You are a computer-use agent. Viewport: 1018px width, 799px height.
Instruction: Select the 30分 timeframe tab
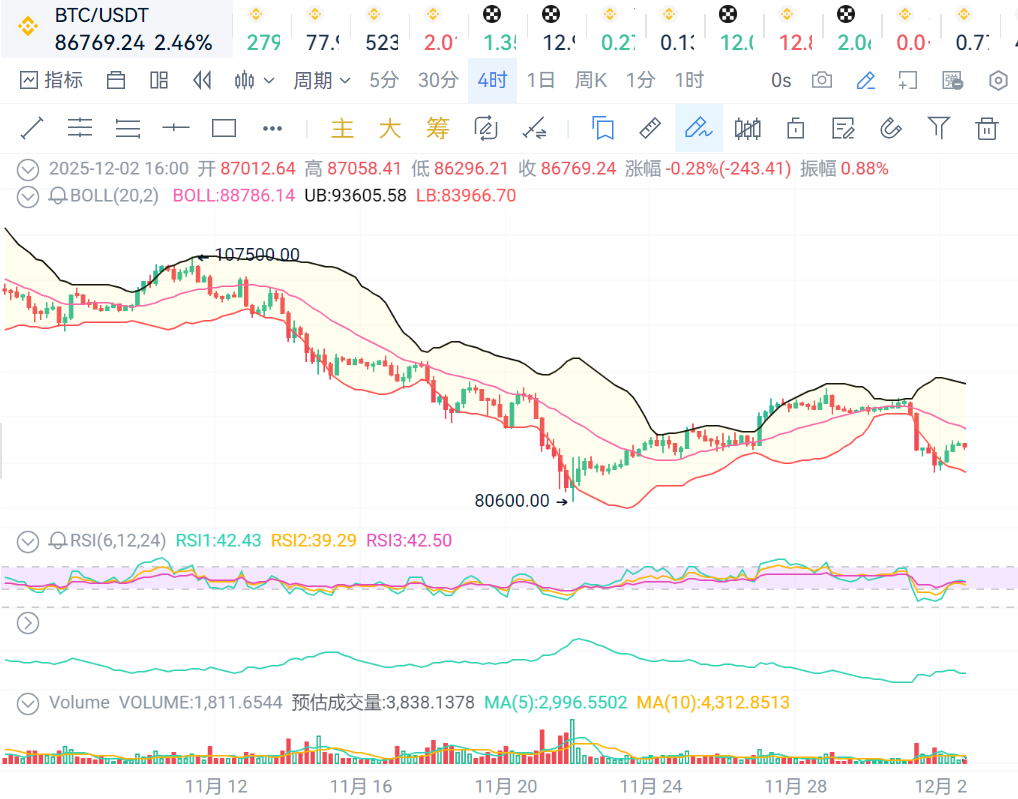pyautogui.click(x=438, y=80)
